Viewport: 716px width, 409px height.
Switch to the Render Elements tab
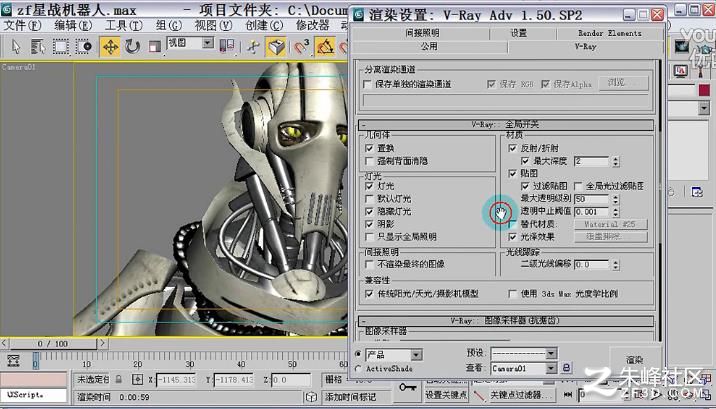610,33
